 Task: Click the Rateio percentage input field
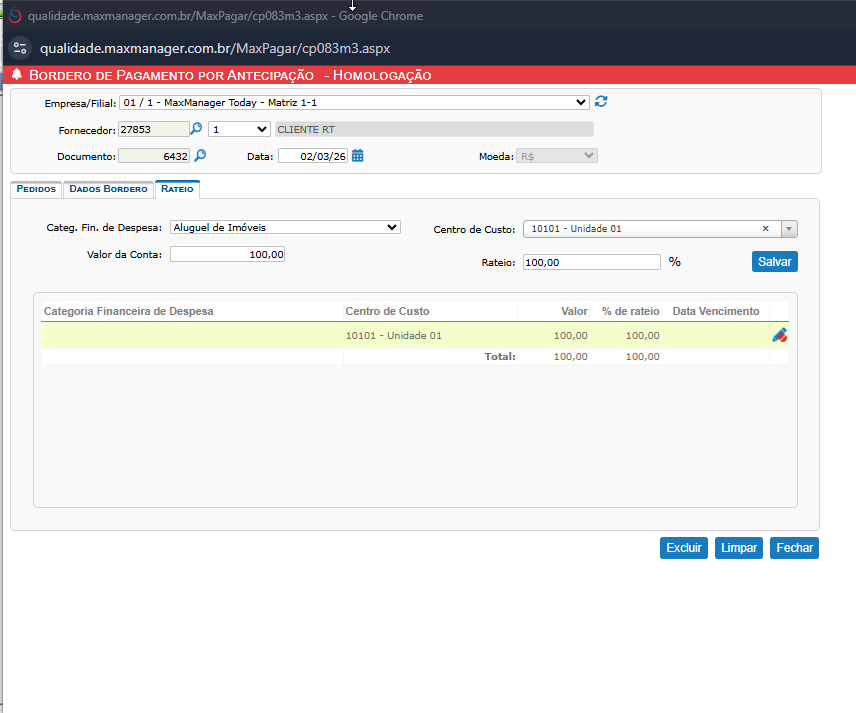click(x=591, y=262)
